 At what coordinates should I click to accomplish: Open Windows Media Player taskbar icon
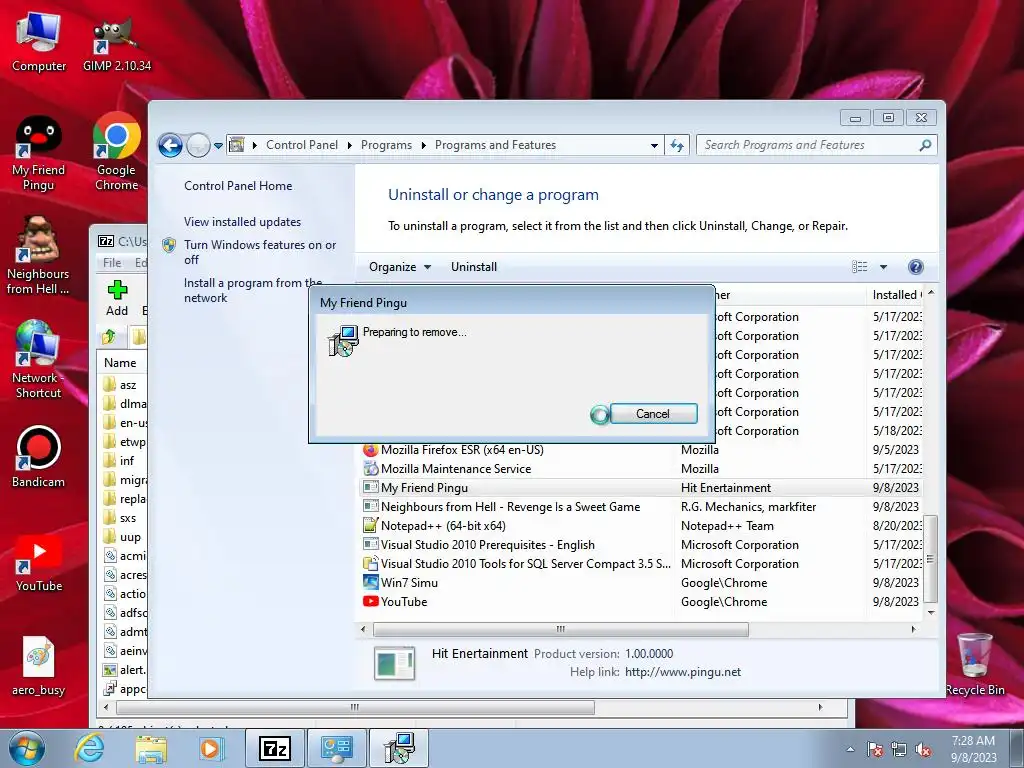pyautogui.click(x=211, y=748)
